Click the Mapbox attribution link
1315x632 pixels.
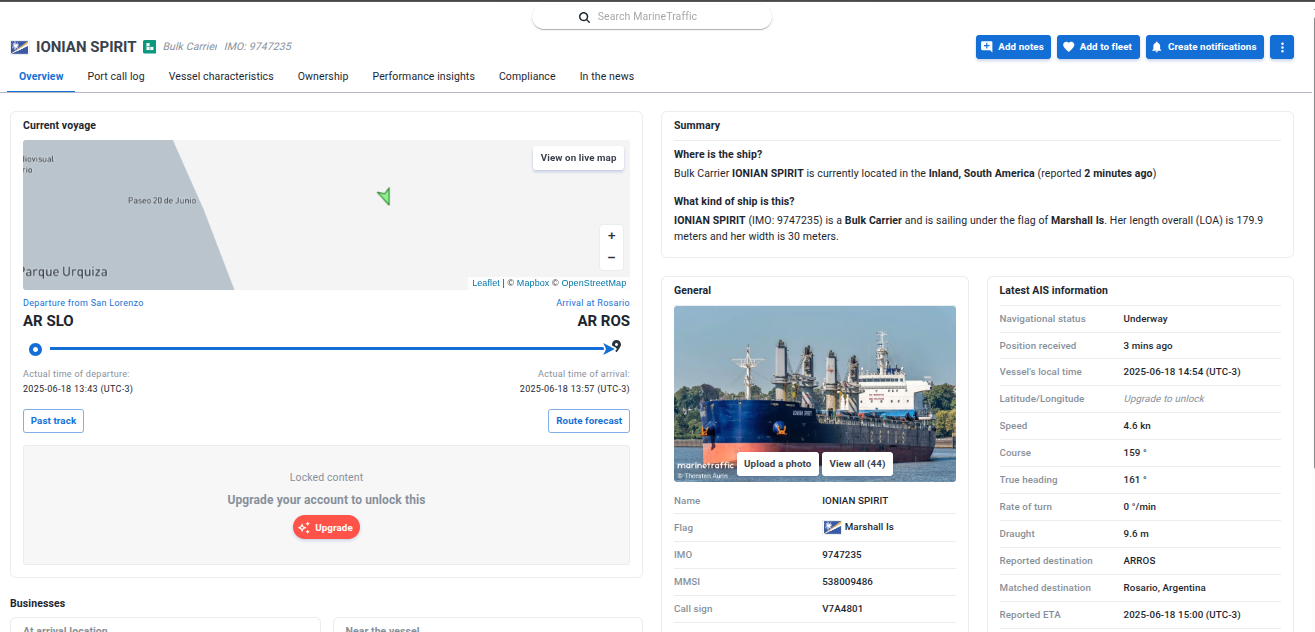coord(533,283)
